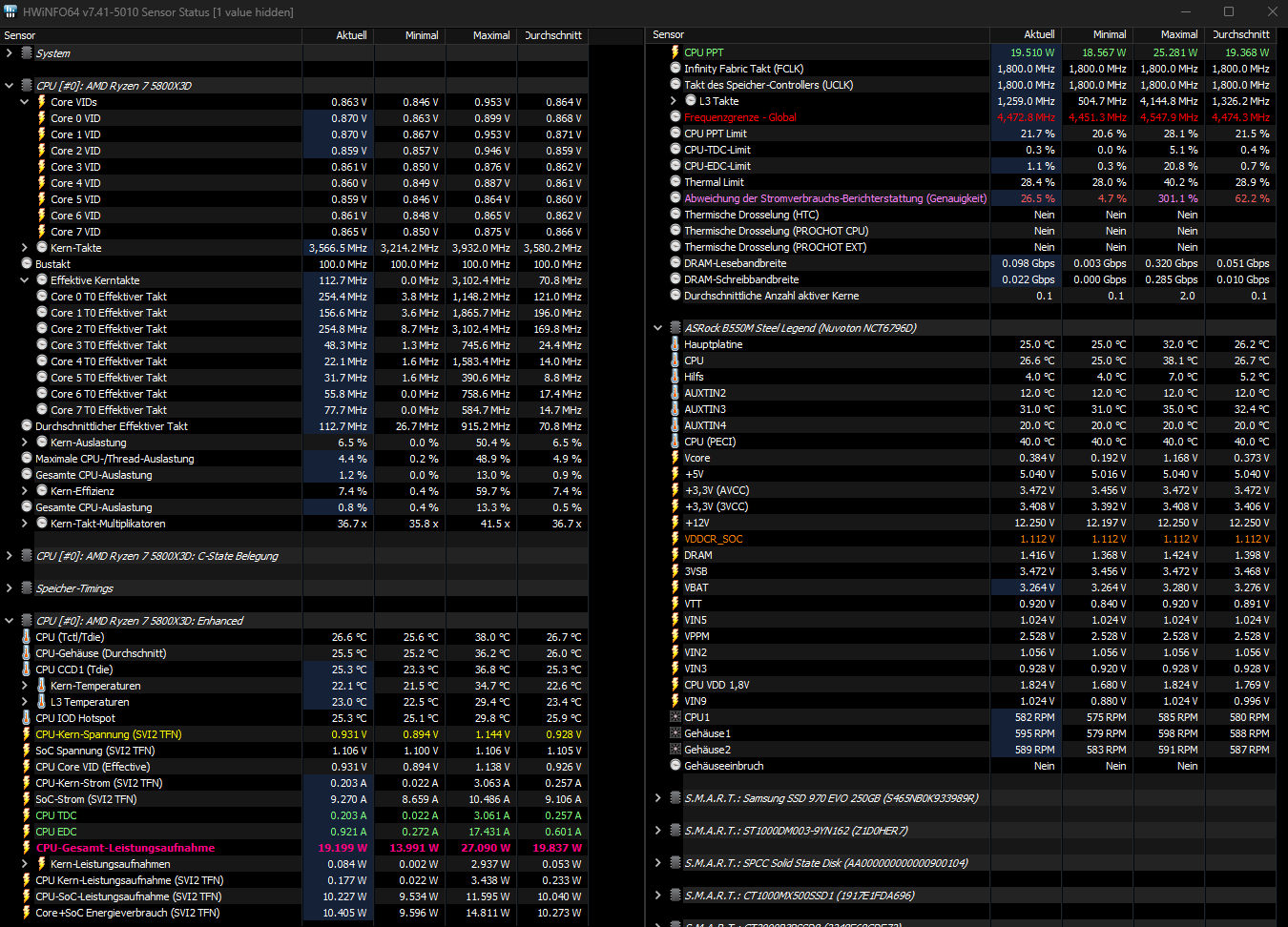Expand the Speicher-Timings group
This screenshot has width=1288, height=927.
click(x=10, y=588)
